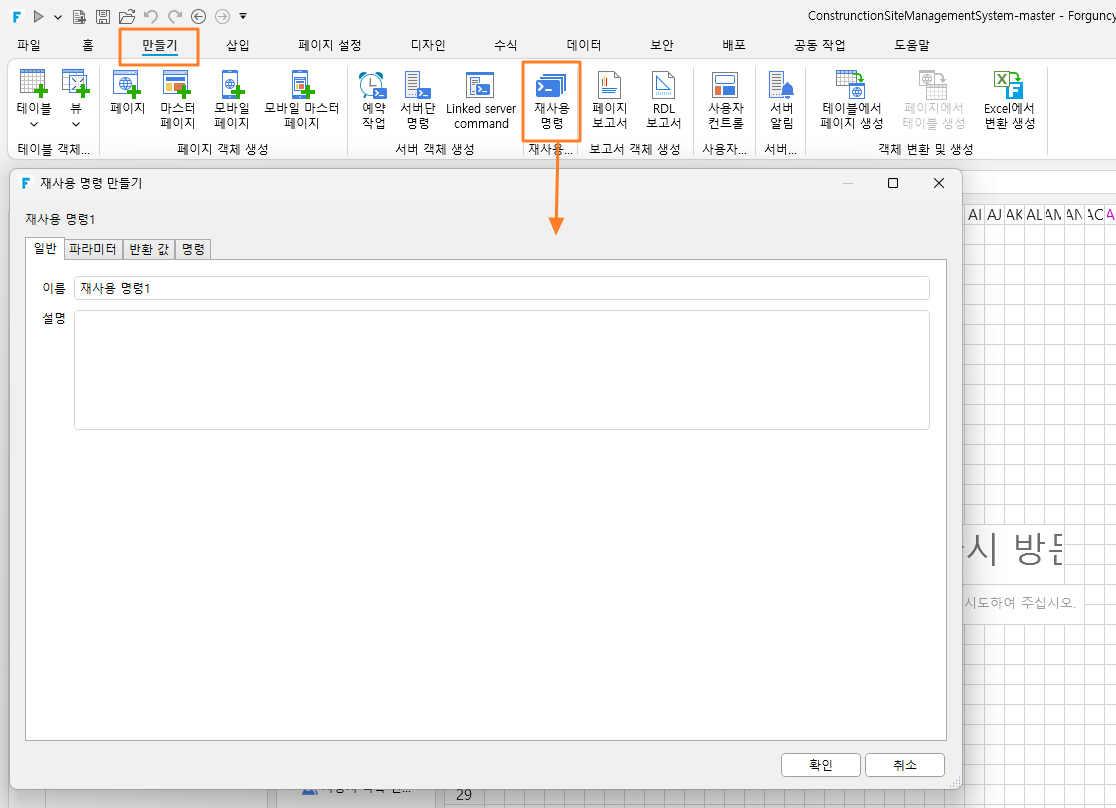Screen dimensions: 1116x808
Task: Switch to the 디자인 ribbon tab
Action: pyautogui.click(x=428, y=45)
